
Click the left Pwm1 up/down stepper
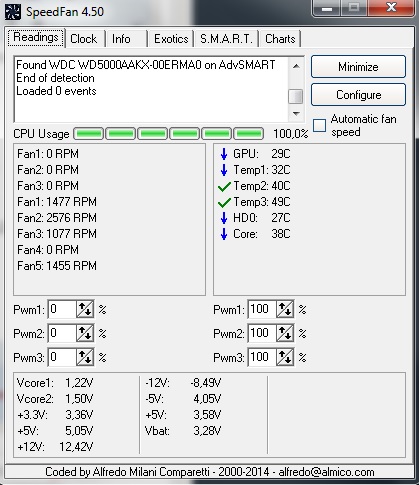pyautogui.click(x=85, y=309)
